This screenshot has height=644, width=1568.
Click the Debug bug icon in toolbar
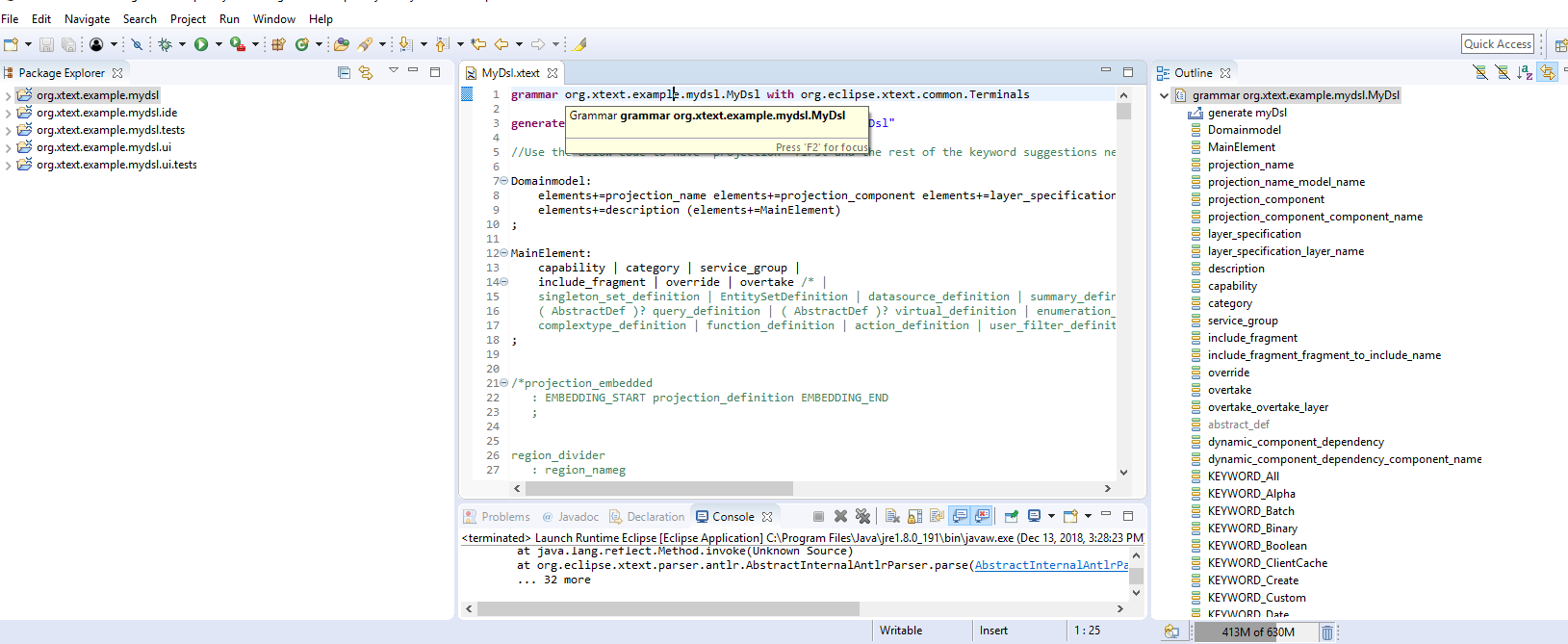(165, 44)
